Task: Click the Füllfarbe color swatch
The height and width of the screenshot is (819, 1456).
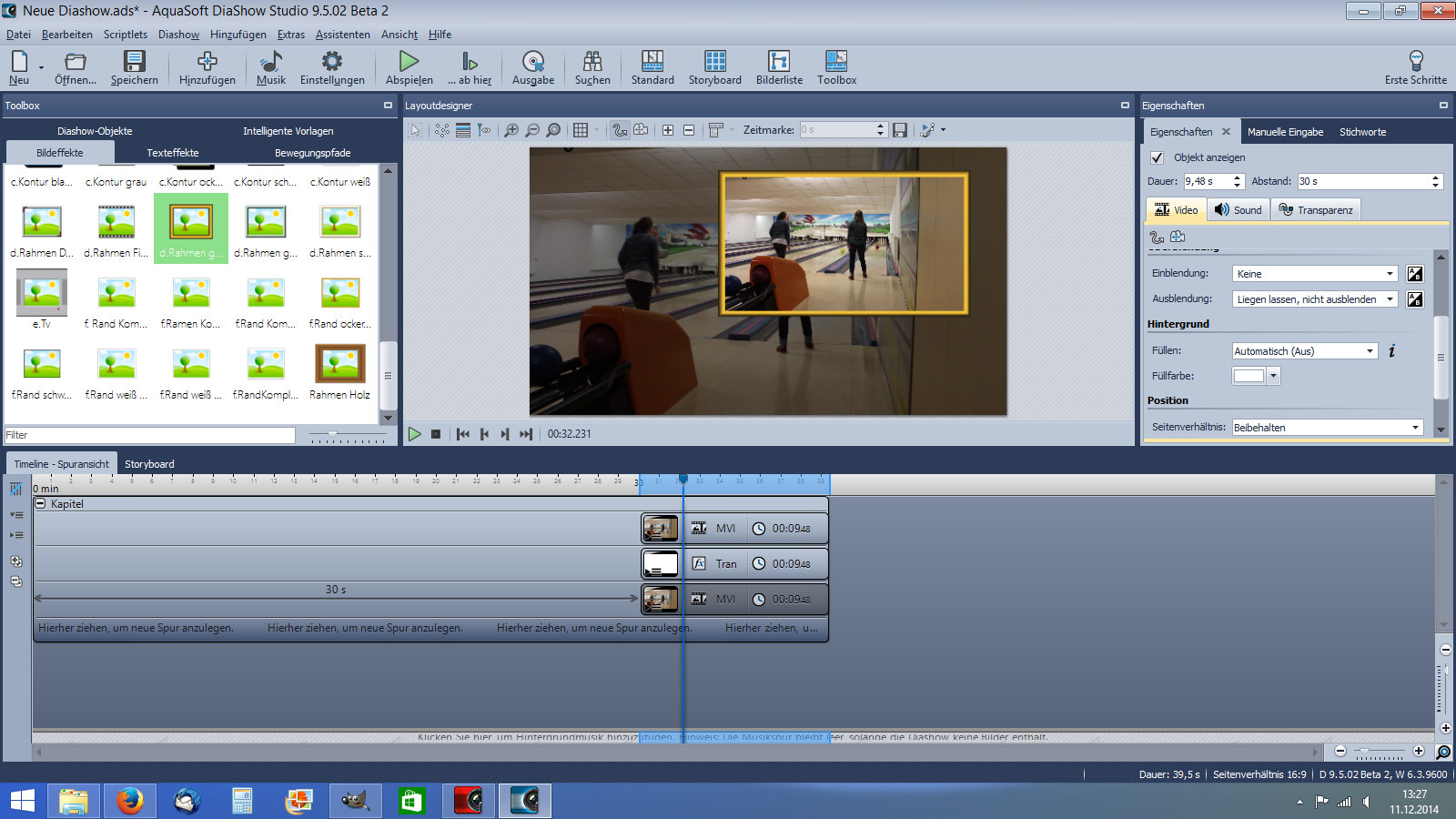Action: tap(1249, 376)
